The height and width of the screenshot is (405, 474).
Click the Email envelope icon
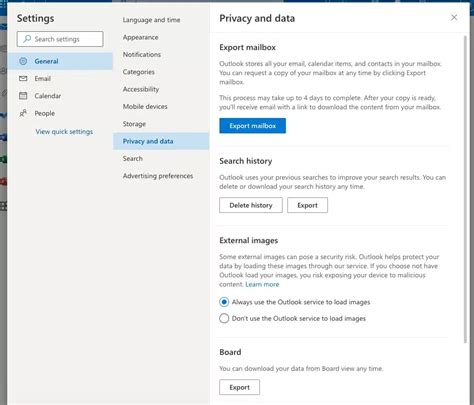point(23,78)
